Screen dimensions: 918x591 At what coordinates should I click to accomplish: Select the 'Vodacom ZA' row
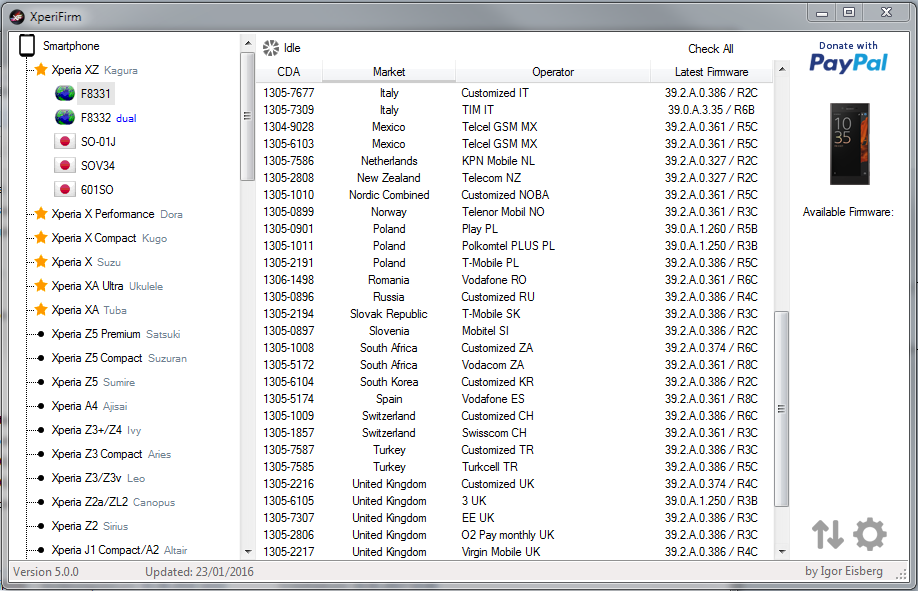click(x=515, y=364)
